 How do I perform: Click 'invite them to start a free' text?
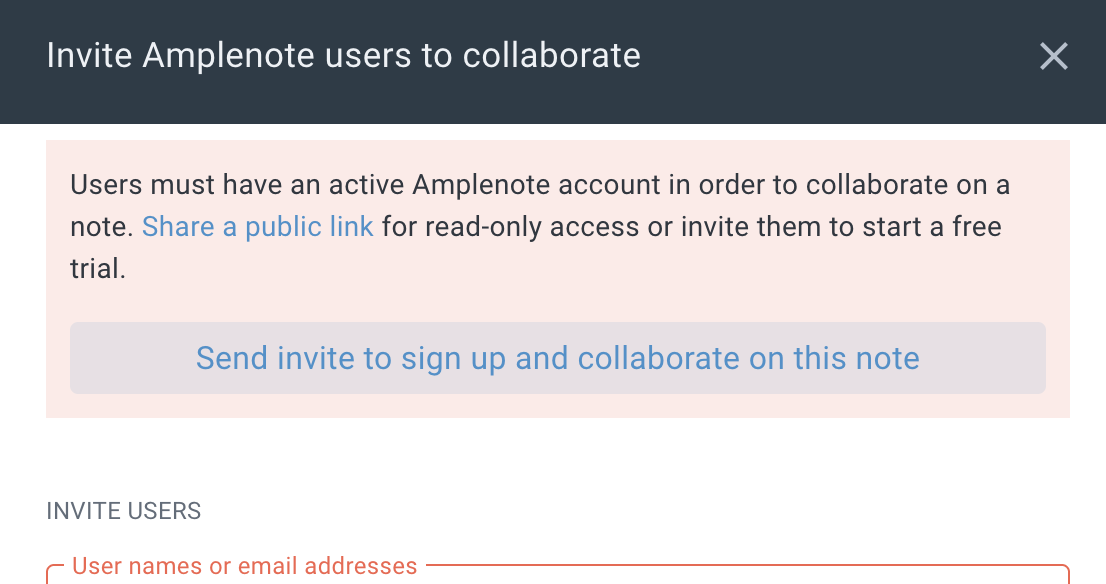coord(825,227)
